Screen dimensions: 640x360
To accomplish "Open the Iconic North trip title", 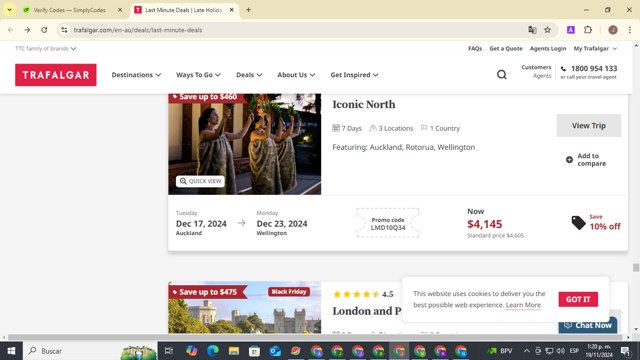I will 364,104.
